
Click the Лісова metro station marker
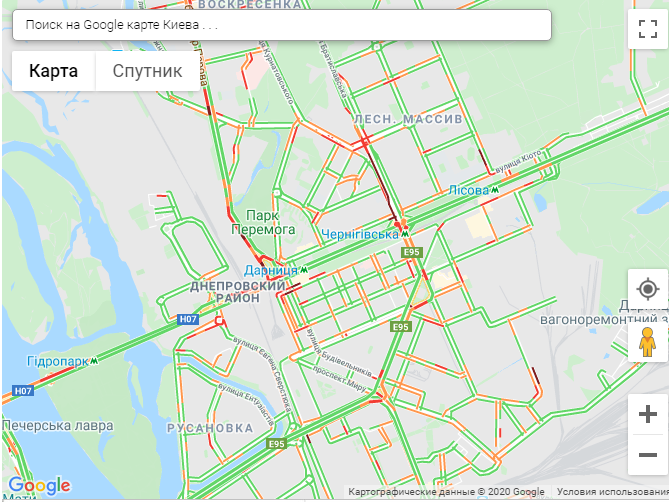pyautogui.click(x=494, y=189)
